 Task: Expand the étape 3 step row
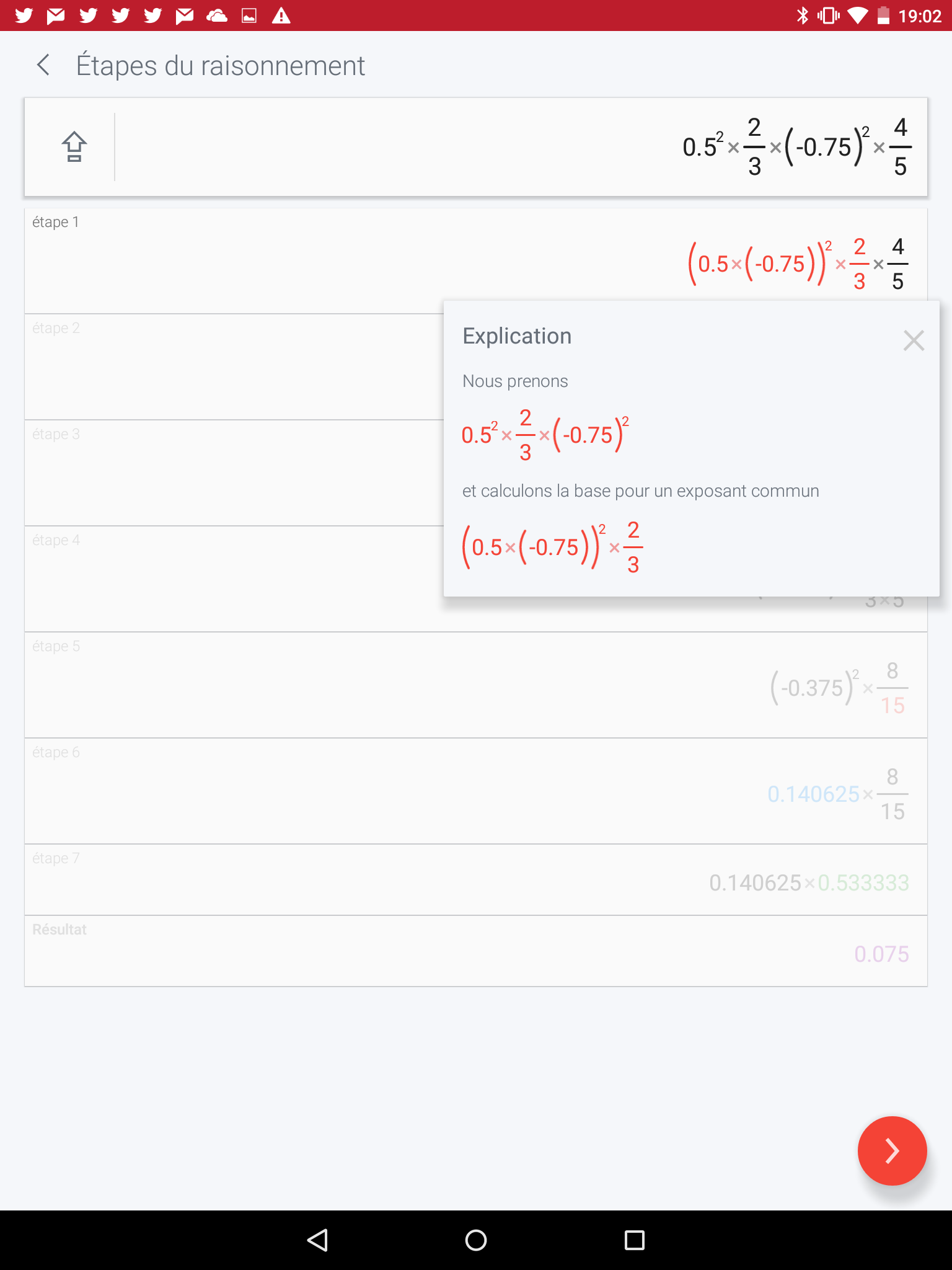click(x=234, y=473)
